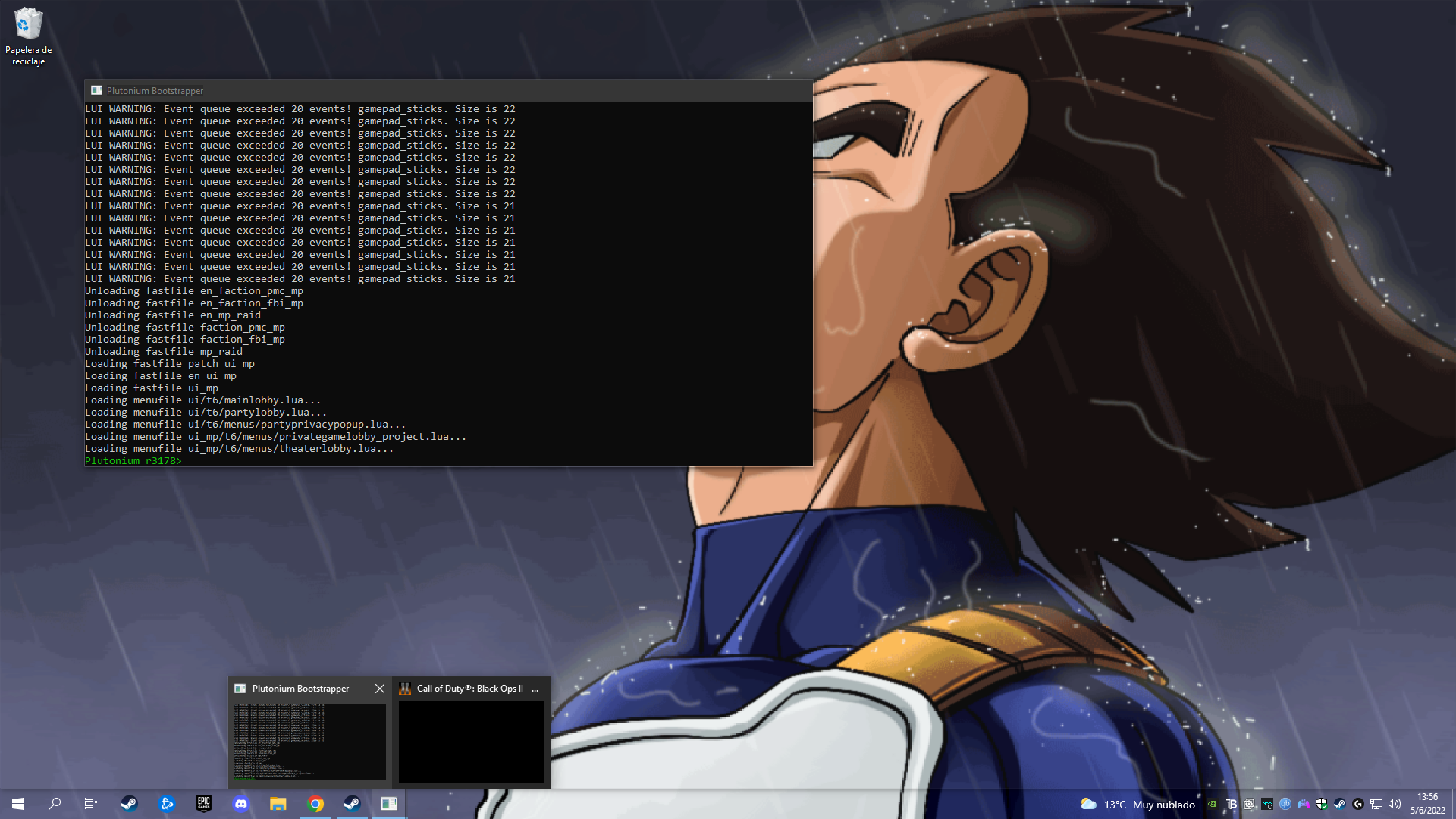Open File Explorer from the taskbar
This screenshot has height=819, width=1456.
278,804
